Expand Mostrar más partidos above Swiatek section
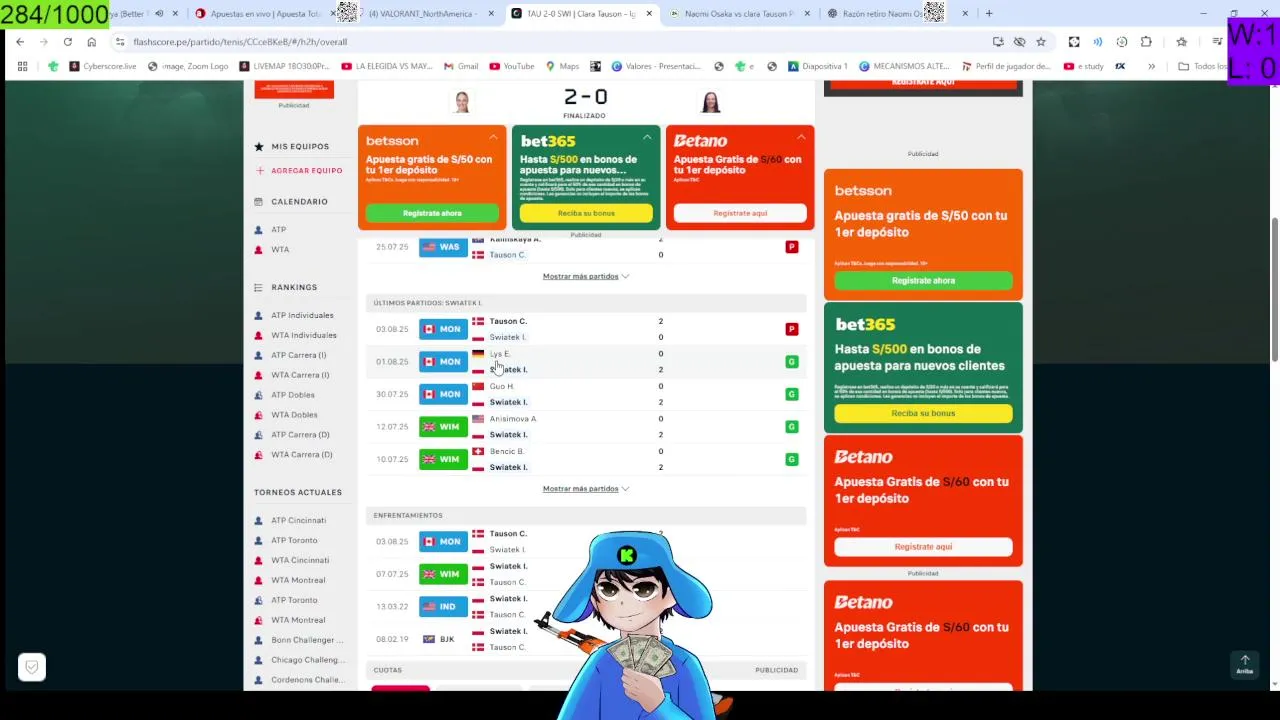The height and width of the screenshot is (720, 1280). (586, 276)
